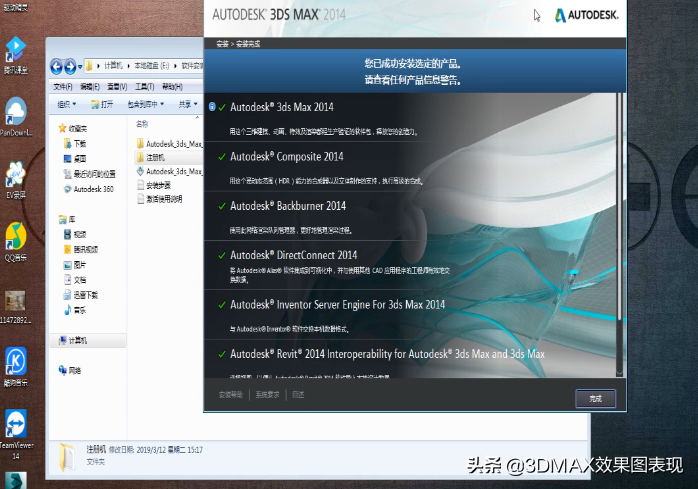Expand the arrow after 本地磁盘 (E:) in breadcrumb

(175, 66)
